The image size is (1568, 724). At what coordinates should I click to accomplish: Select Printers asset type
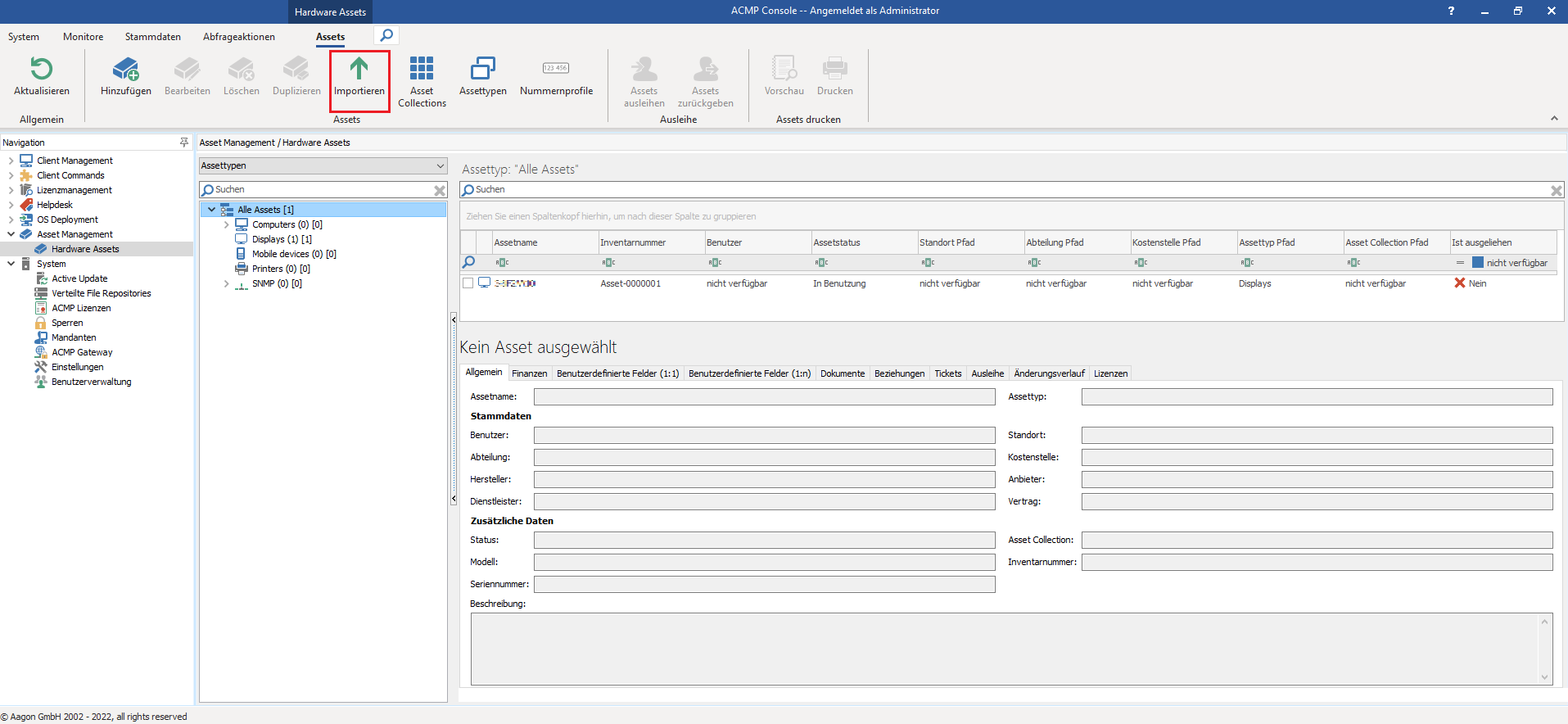[281, 269]
